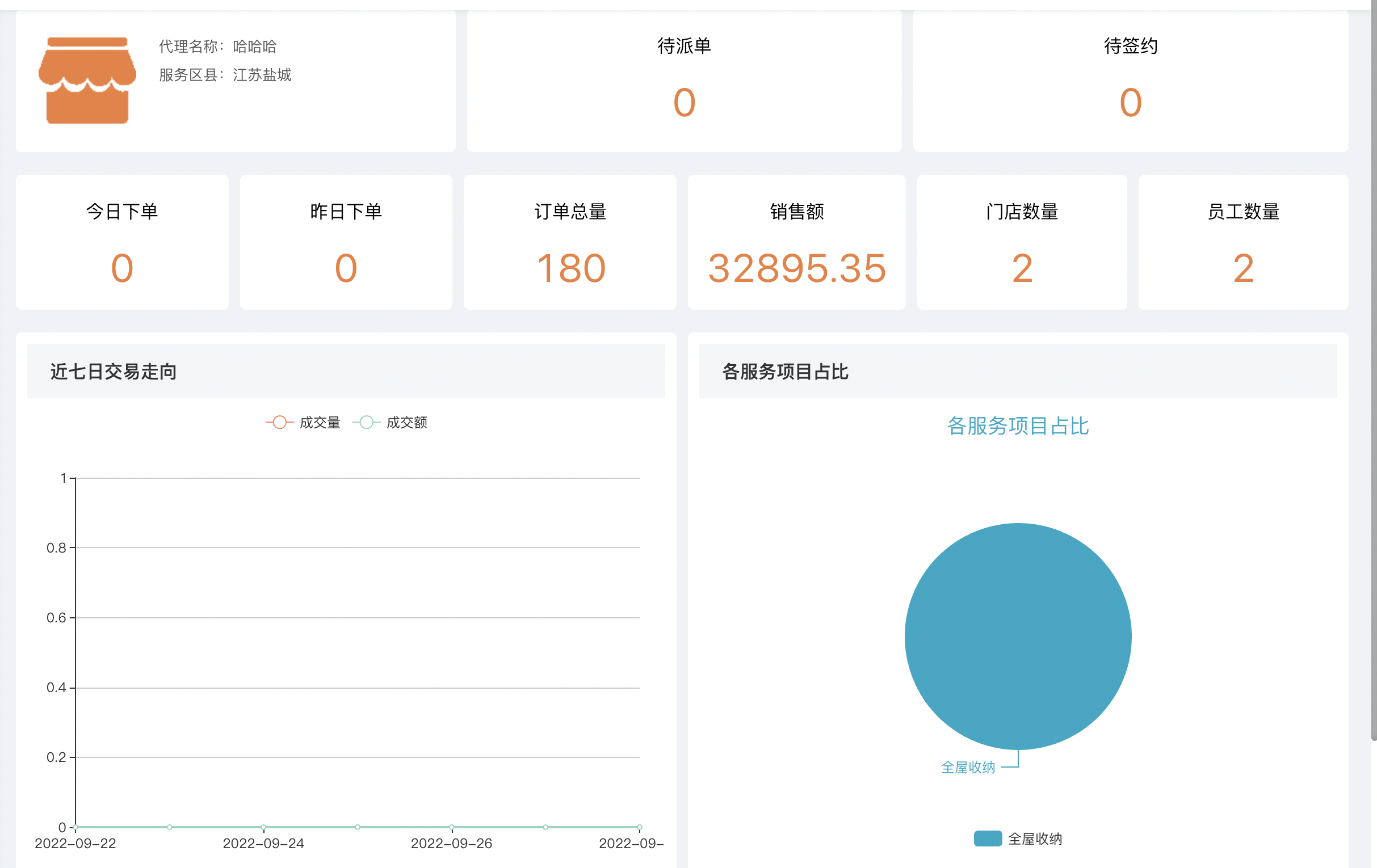Click the data point at 2022-09-22
Screen dimensions: 1377x868
[76, 827]
